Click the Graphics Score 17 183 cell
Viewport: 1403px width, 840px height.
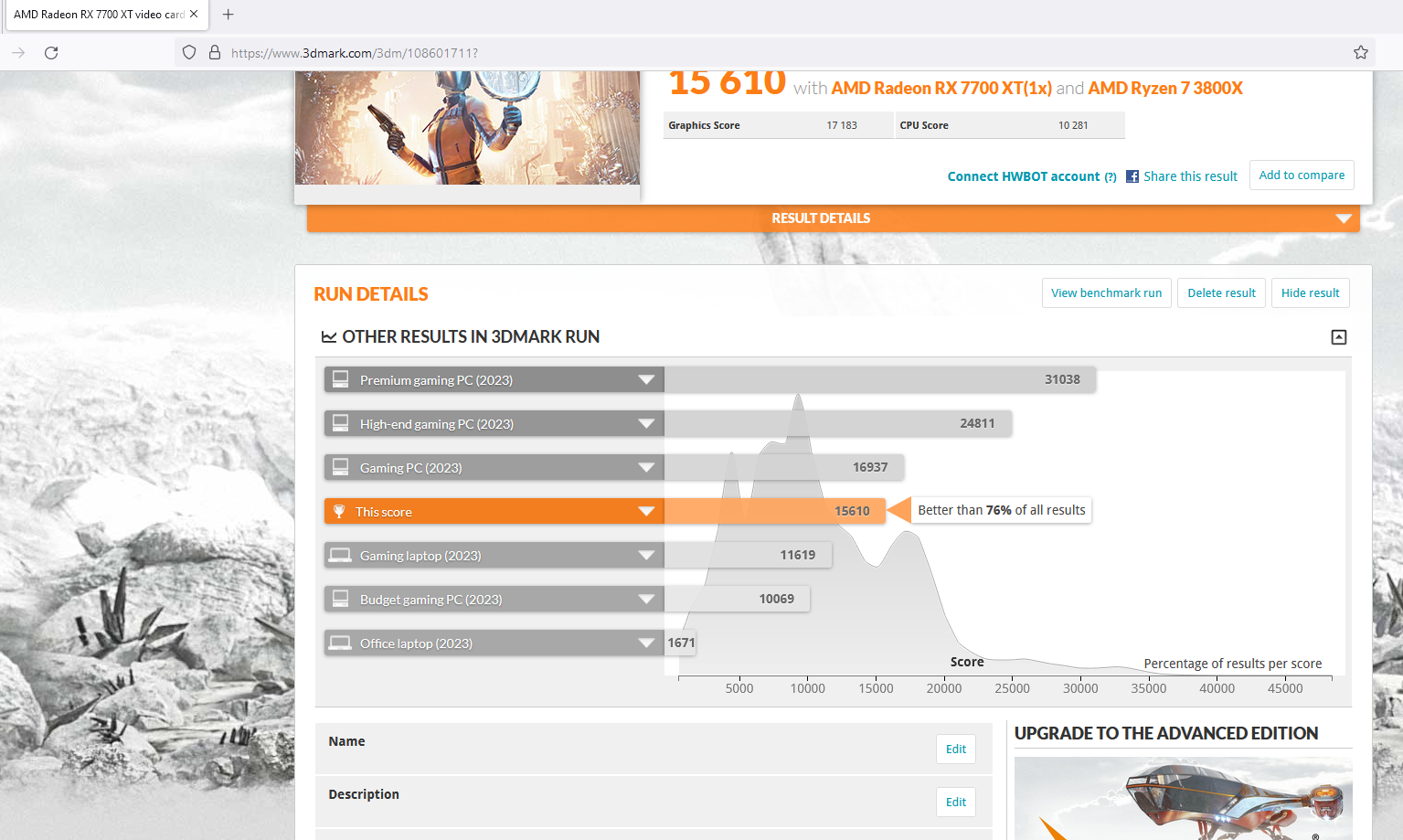[x=779, y=125]
